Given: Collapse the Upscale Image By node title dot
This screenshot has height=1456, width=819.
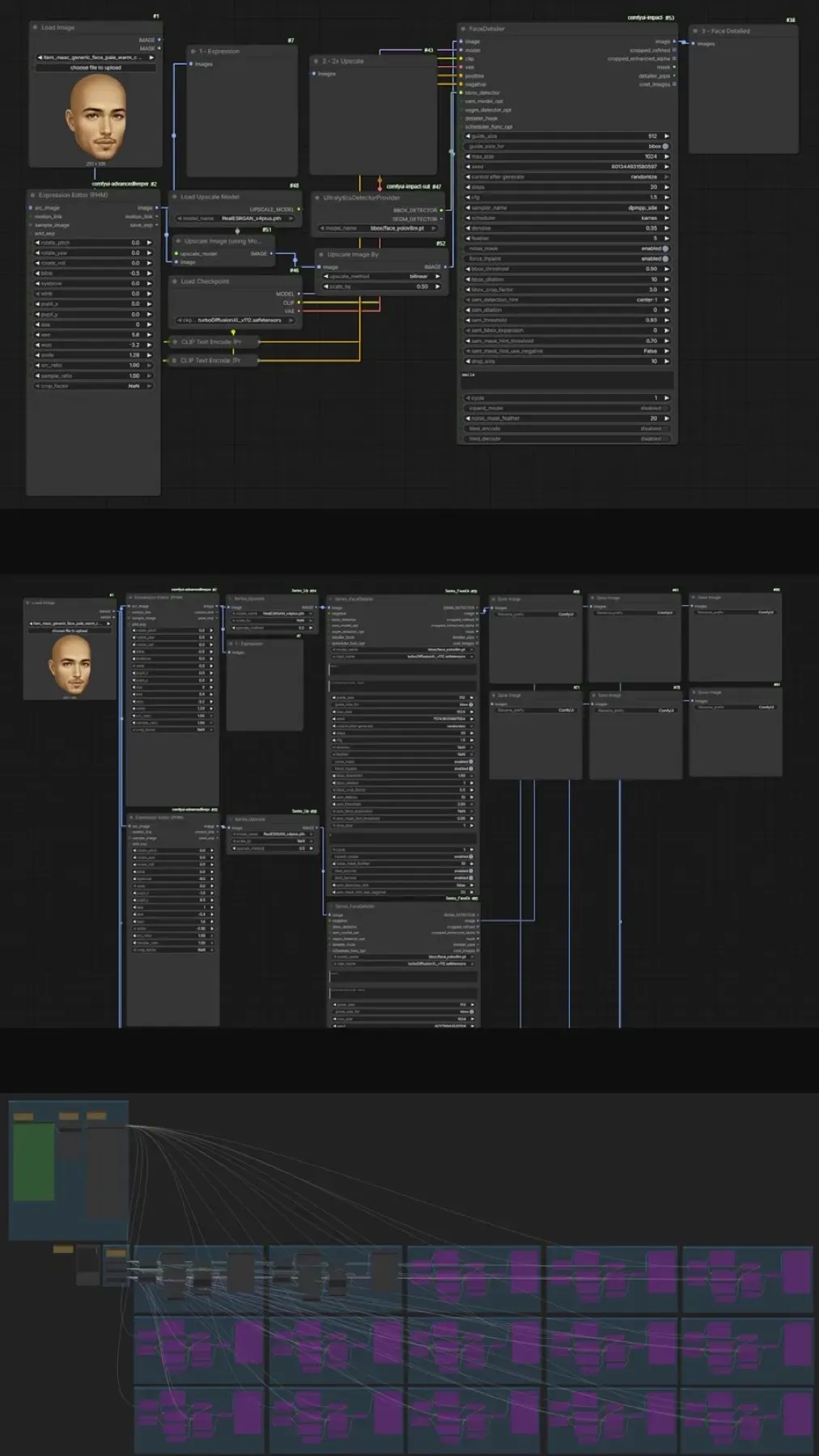Looking at the screenshot, I should [x=320, y=254].
